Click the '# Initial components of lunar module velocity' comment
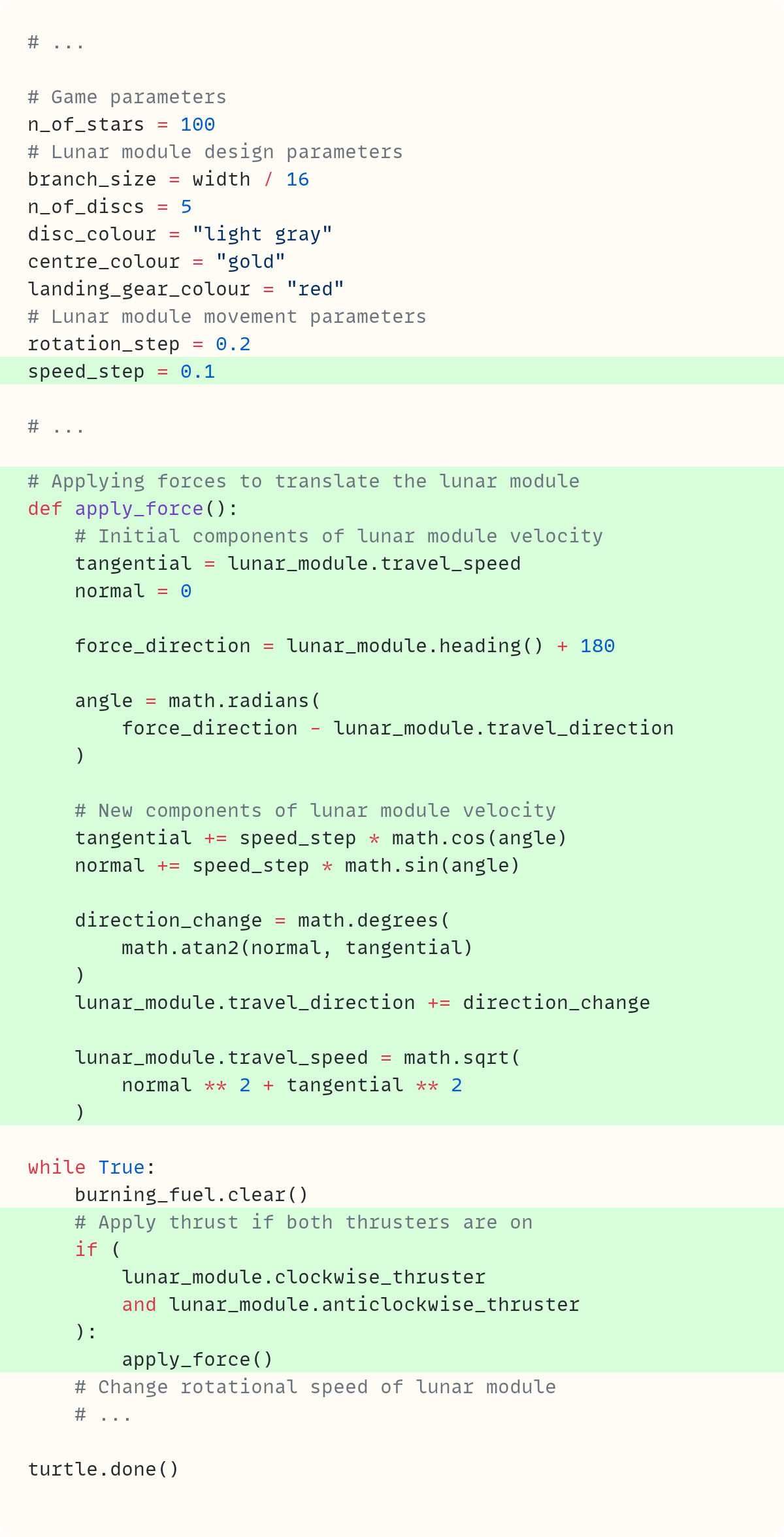Screen dimensions: 784x1537 339,537
